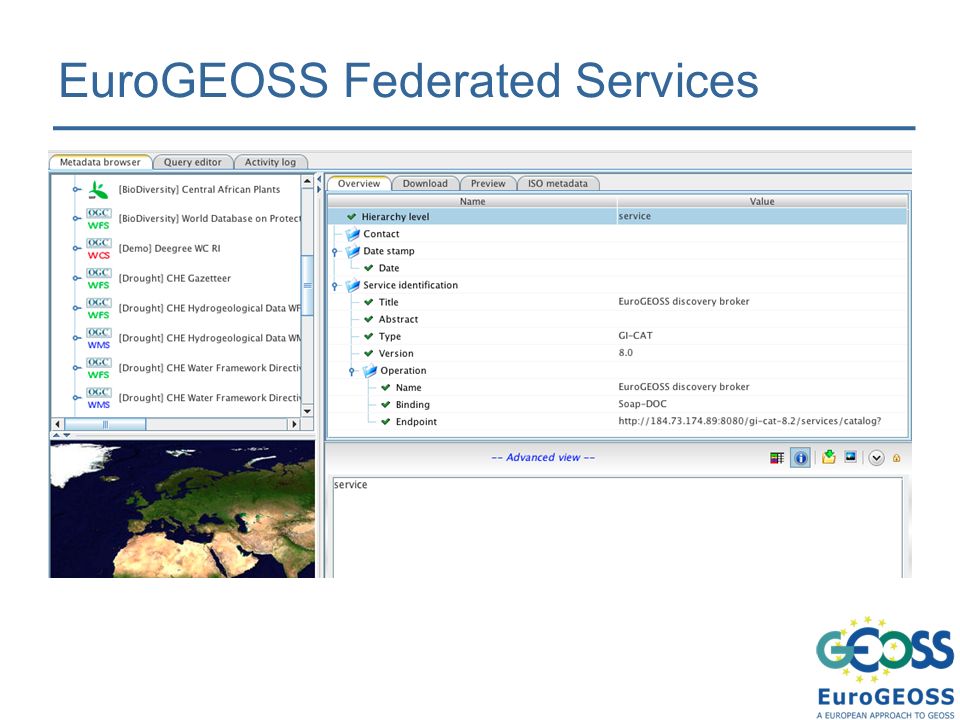The image size is (960, 720).
Task: Open the ISO metadata tab
Action: (x=558, y=184)
